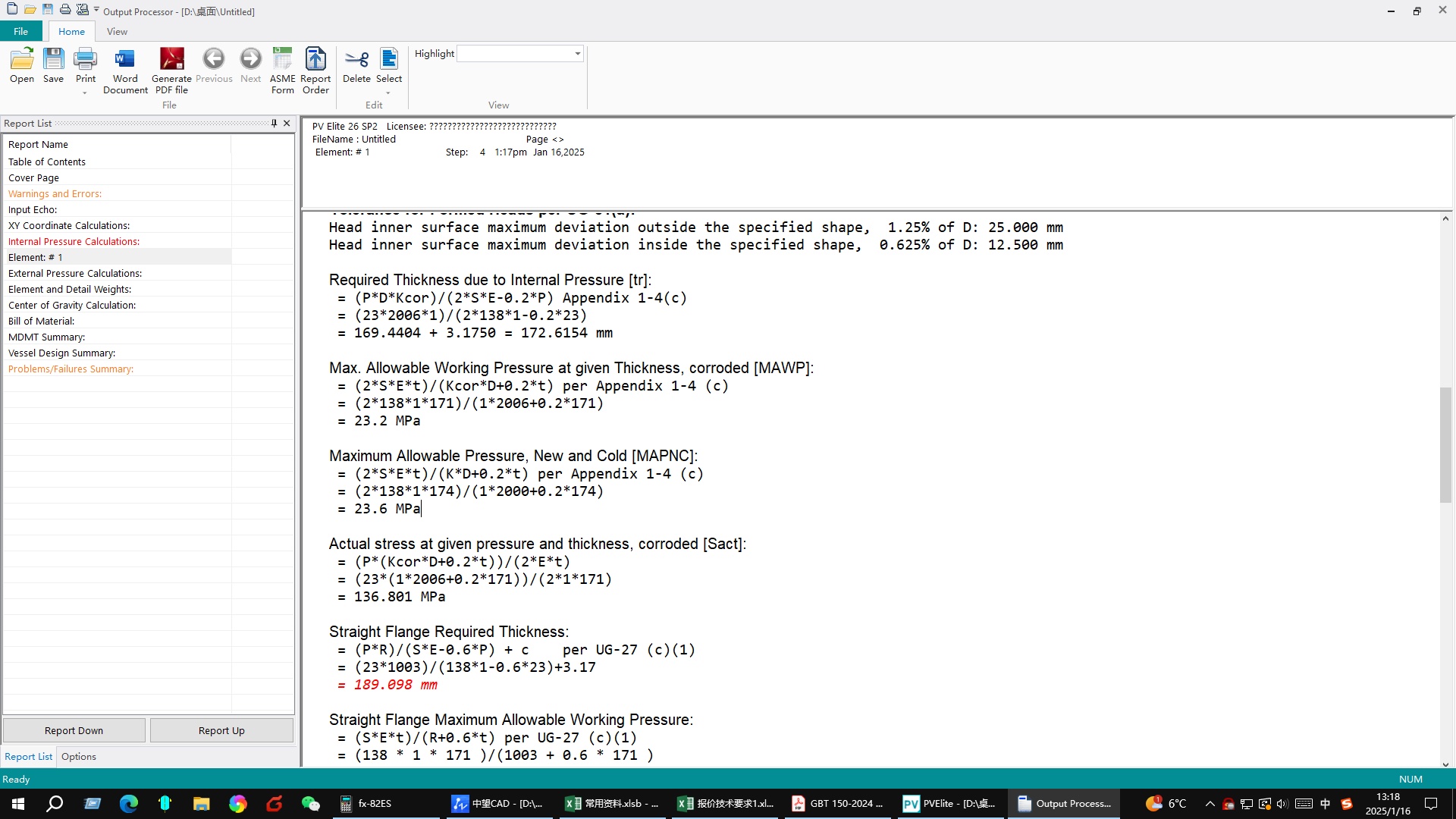This screenshot has height=819, width=1456.
Task: Switch to PVElite taskbar window
Action: 949,804
